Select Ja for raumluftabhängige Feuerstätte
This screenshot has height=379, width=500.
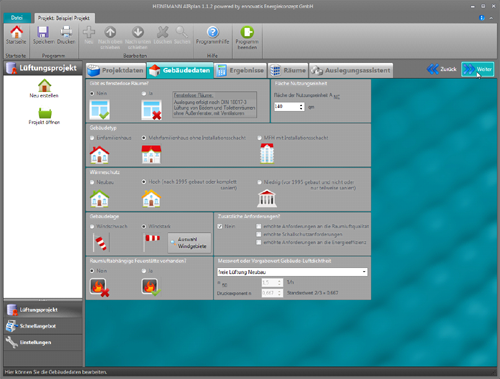point(144,271)
